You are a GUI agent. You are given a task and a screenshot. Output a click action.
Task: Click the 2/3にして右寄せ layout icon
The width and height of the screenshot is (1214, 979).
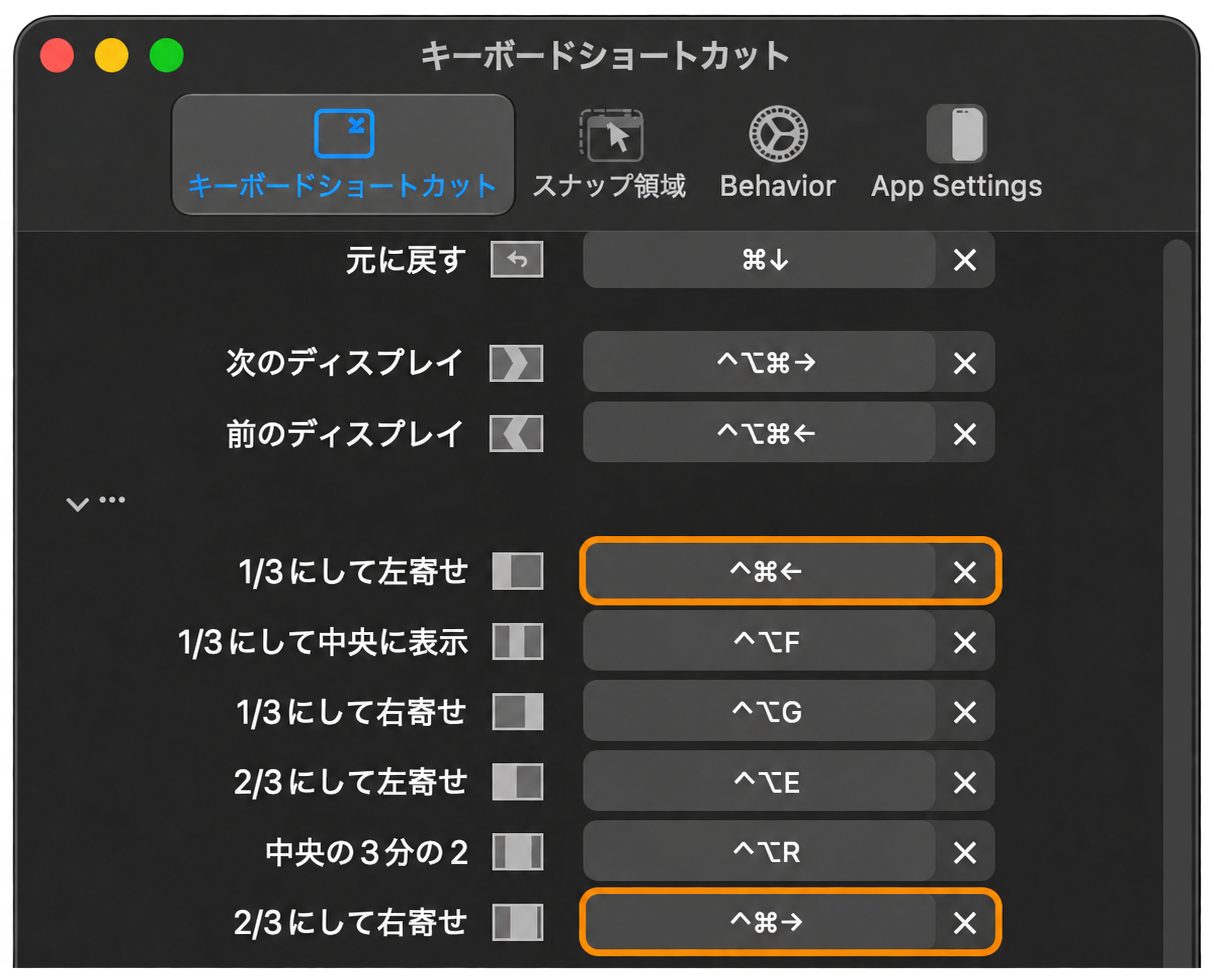(x=517, y=922)
